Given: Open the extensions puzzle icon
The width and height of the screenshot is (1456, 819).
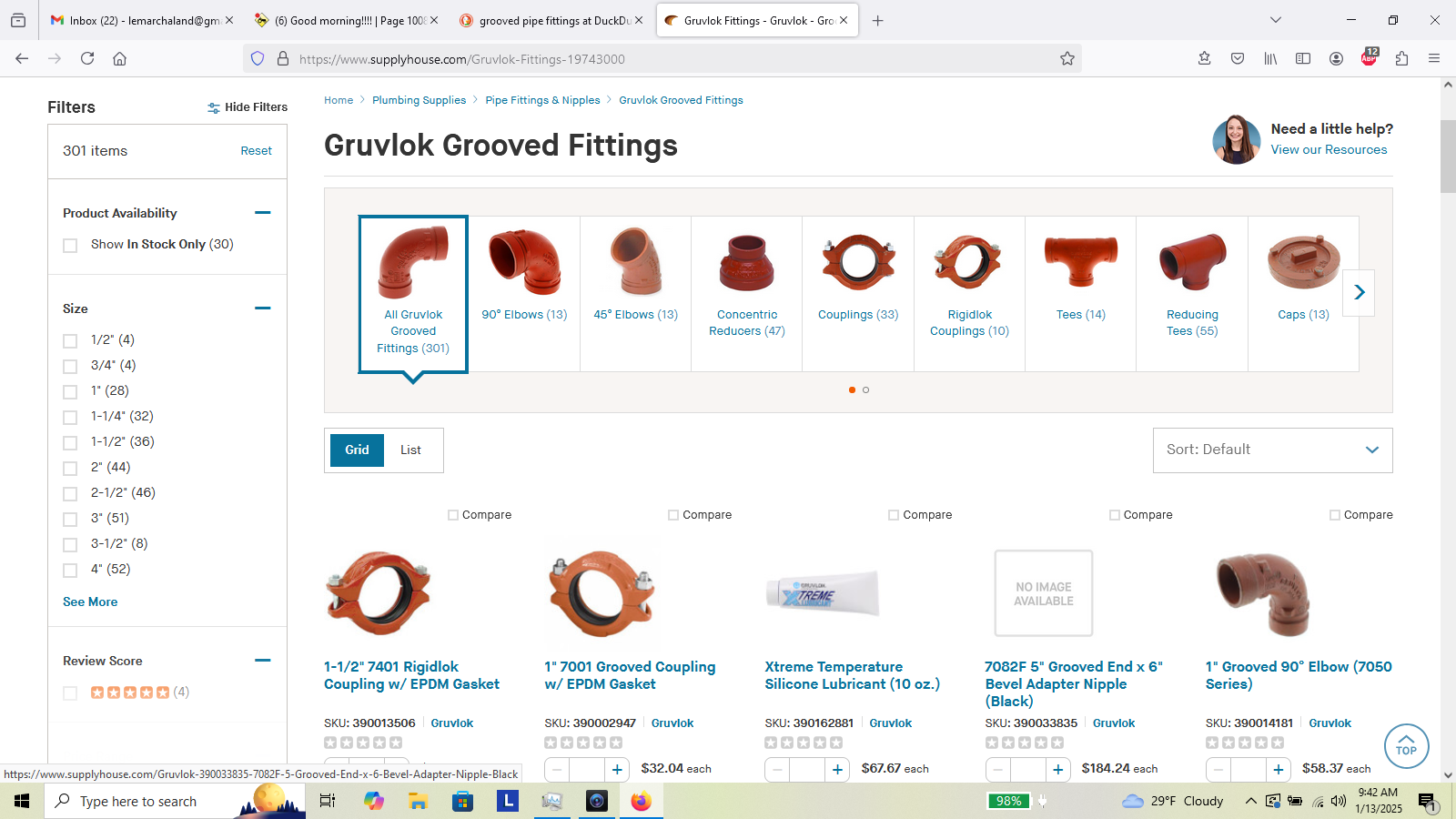Looking at the screenshot, I should [x=1401, y=58].
